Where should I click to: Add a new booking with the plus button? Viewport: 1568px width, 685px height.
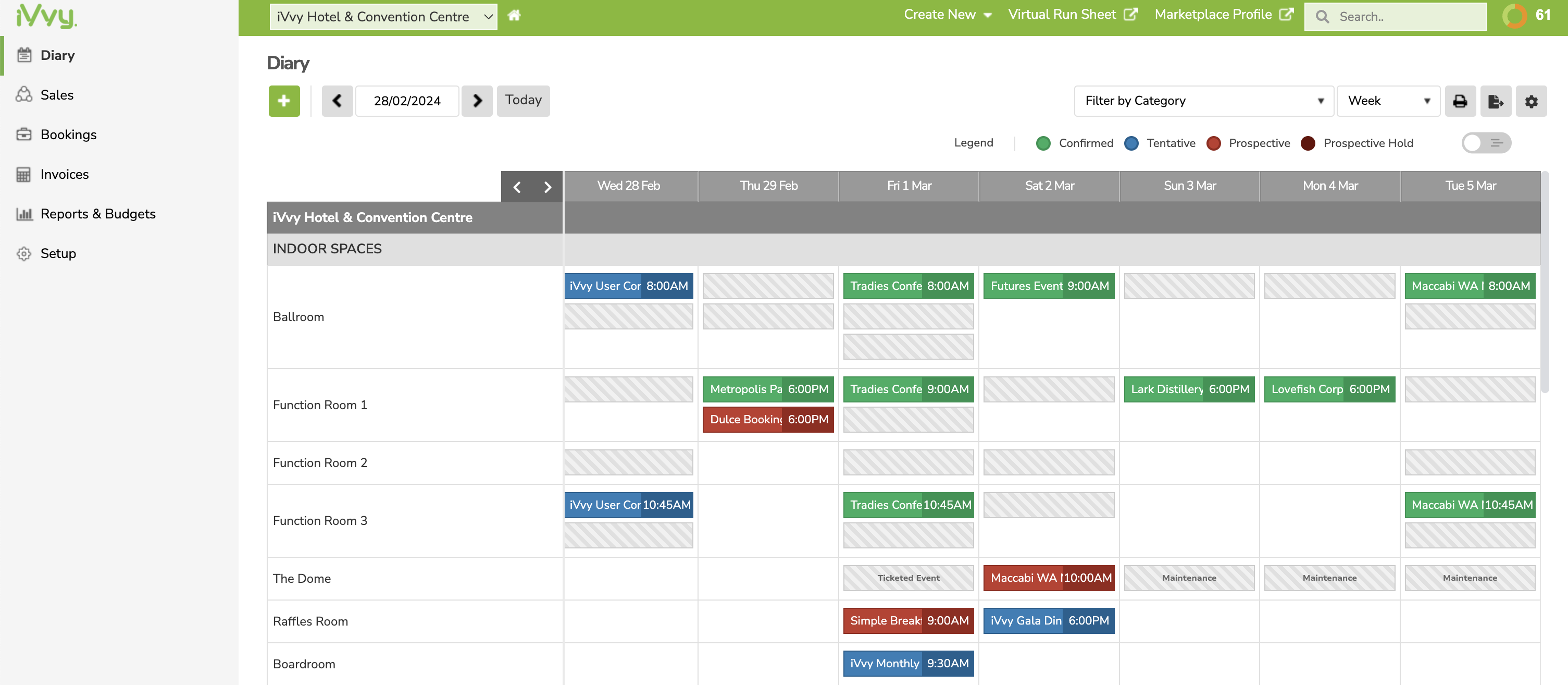click(x=284, y=101)
